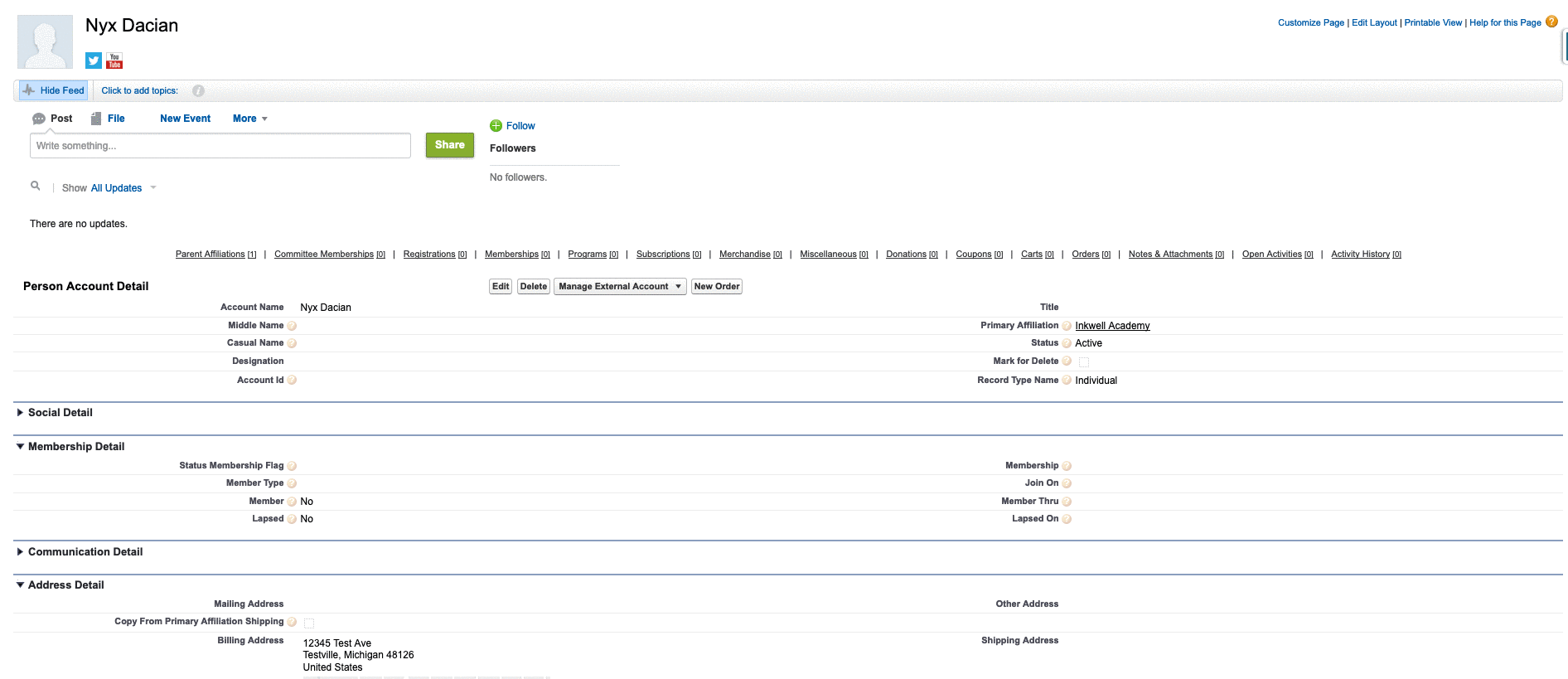Click help icon beside Status Membership Flag
Viewport: 1568px width, 679px height.
click(292, 466)
